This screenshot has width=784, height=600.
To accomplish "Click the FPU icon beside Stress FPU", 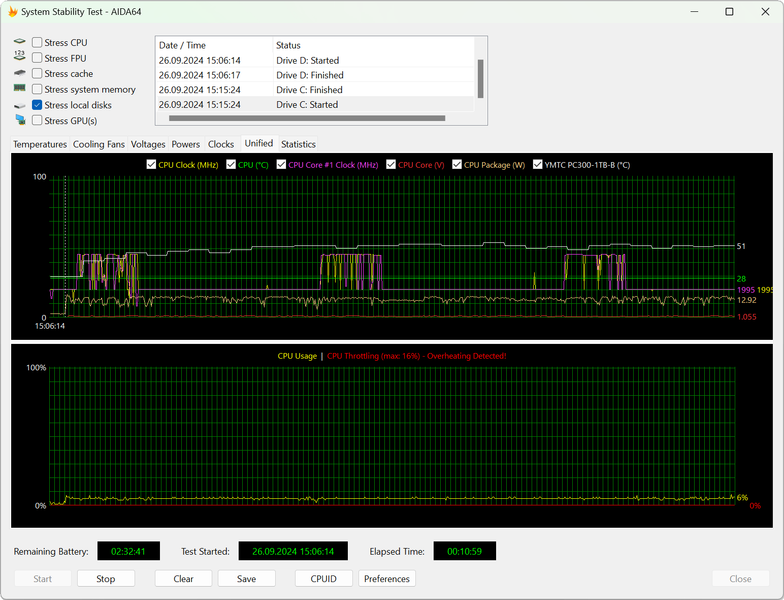I will coord(19,58).
